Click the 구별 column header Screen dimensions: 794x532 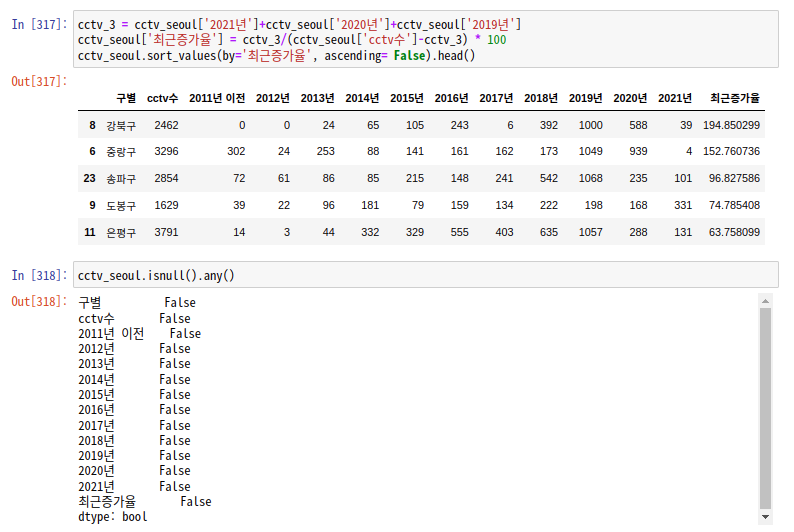[x=126, y=98]
